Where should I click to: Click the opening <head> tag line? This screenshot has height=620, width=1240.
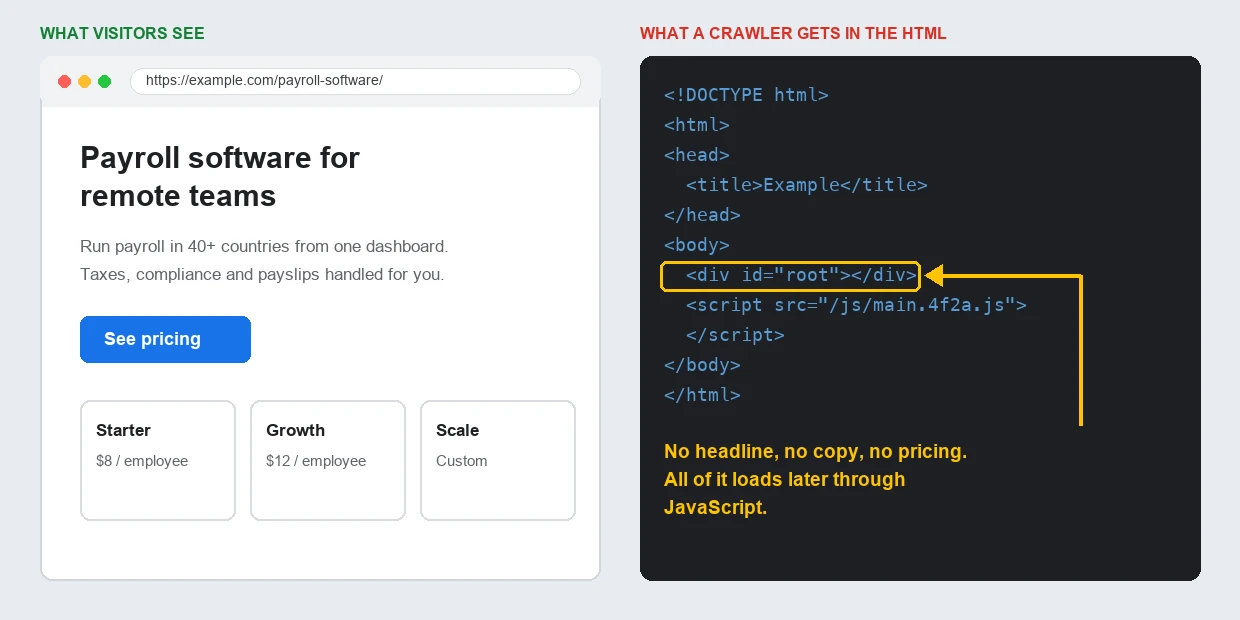(x=697, y=155)
